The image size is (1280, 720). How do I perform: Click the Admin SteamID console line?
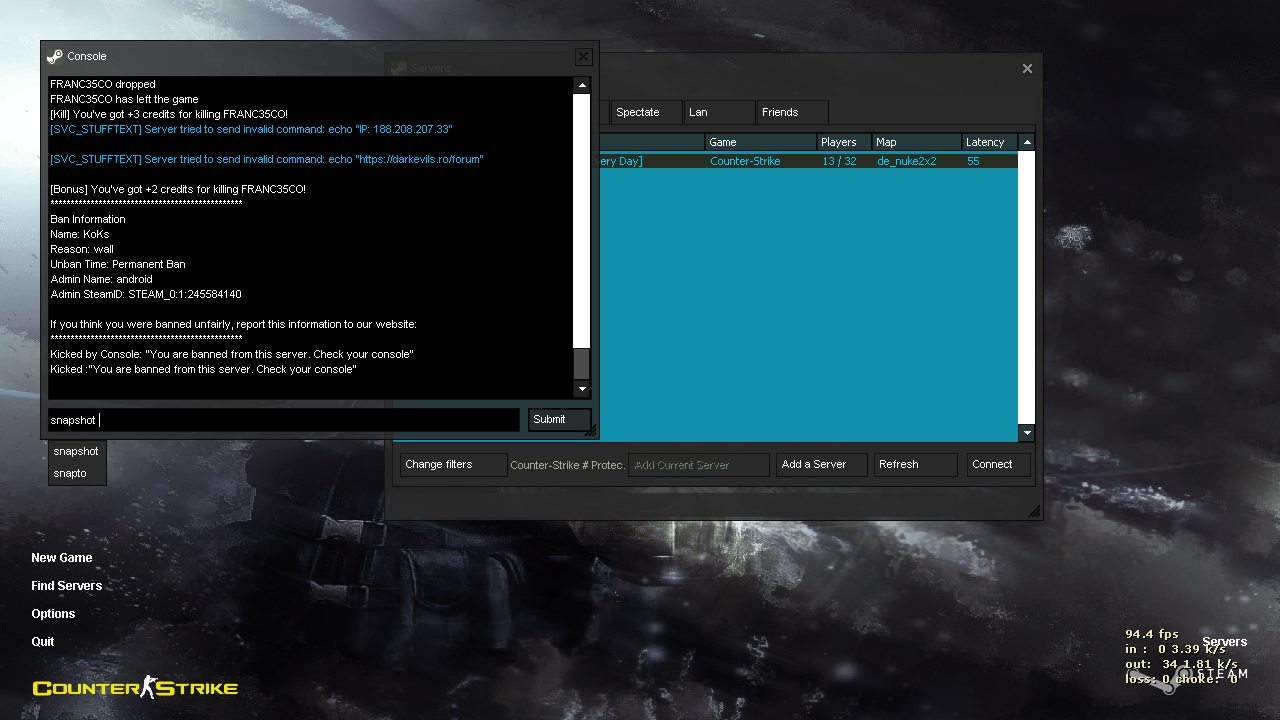[146, 294]
